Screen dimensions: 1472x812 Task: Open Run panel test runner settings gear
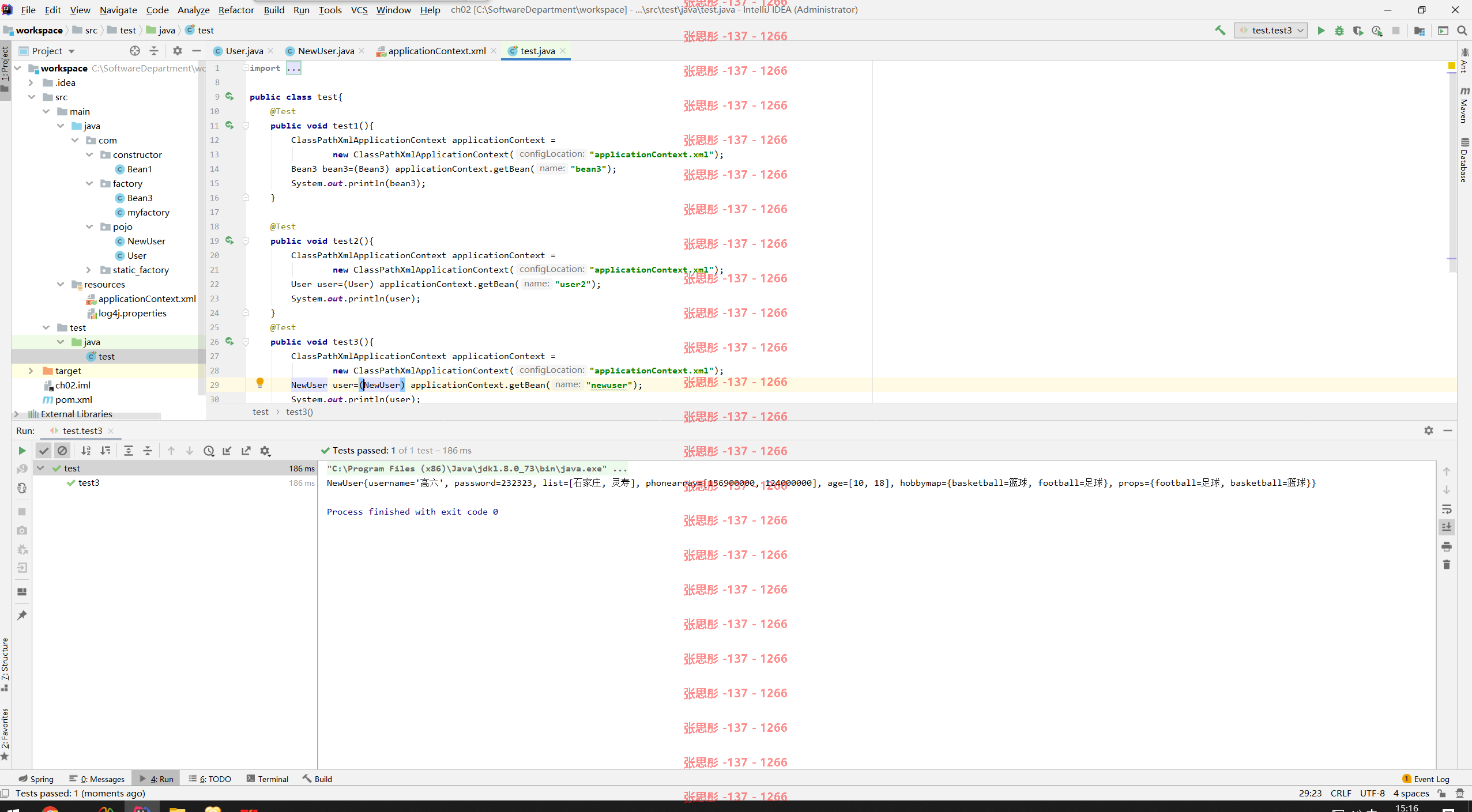coord(265,451)
